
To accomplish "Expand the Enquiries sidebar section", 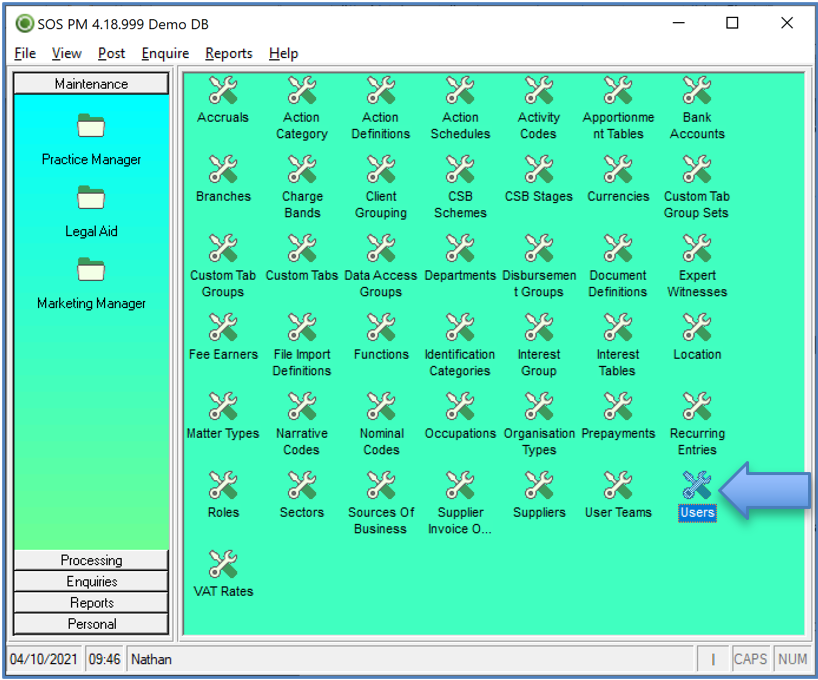I will click(91, 581).
